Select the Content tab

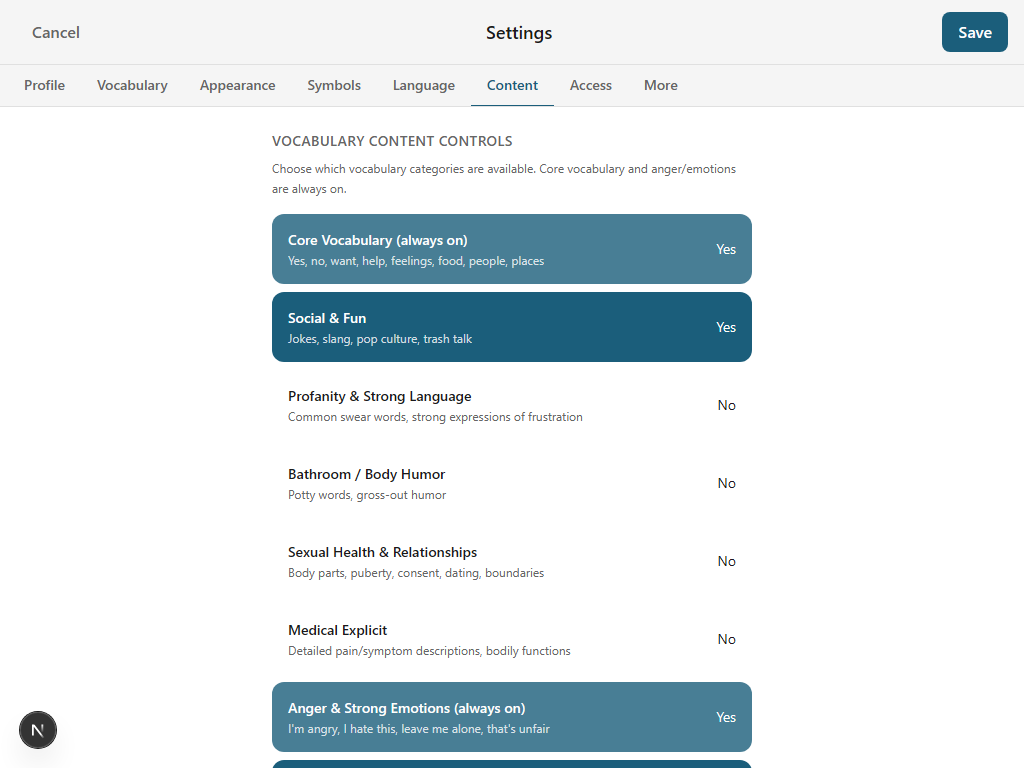pyautogui.click(x=512, y=85)
